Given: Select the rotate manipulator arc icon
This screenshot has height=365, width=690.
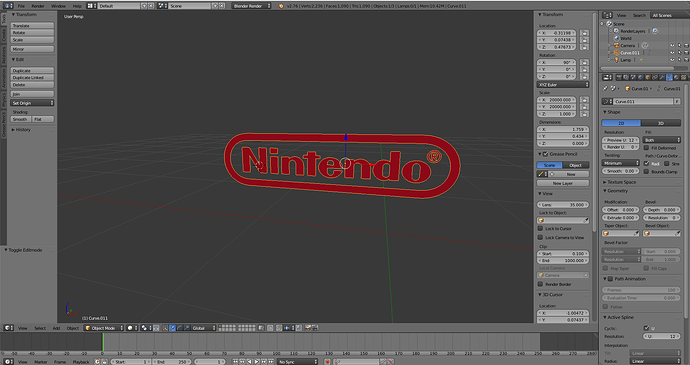Looking at the screenshot, I should [180, 328].
